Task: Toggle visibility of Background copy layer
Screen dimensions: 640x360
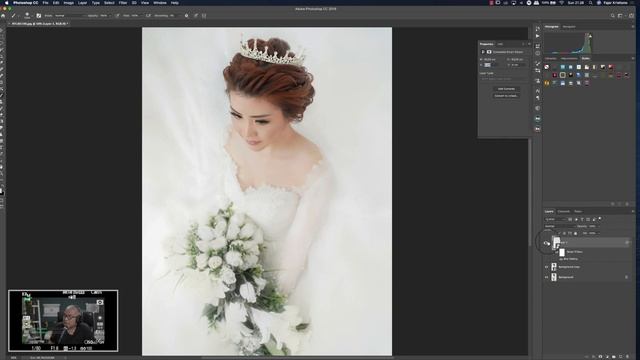Action: 547,267
